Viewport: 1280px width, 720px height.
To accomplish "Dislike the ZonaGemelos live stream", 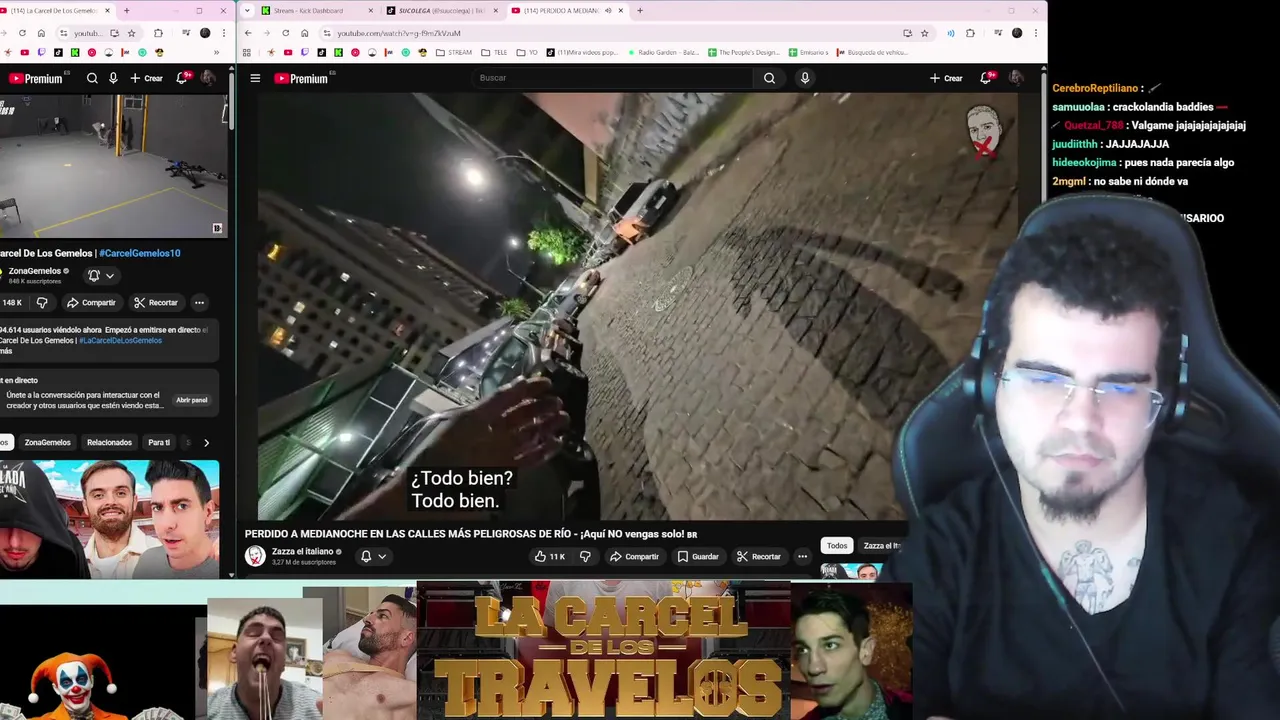I will 42,302.
